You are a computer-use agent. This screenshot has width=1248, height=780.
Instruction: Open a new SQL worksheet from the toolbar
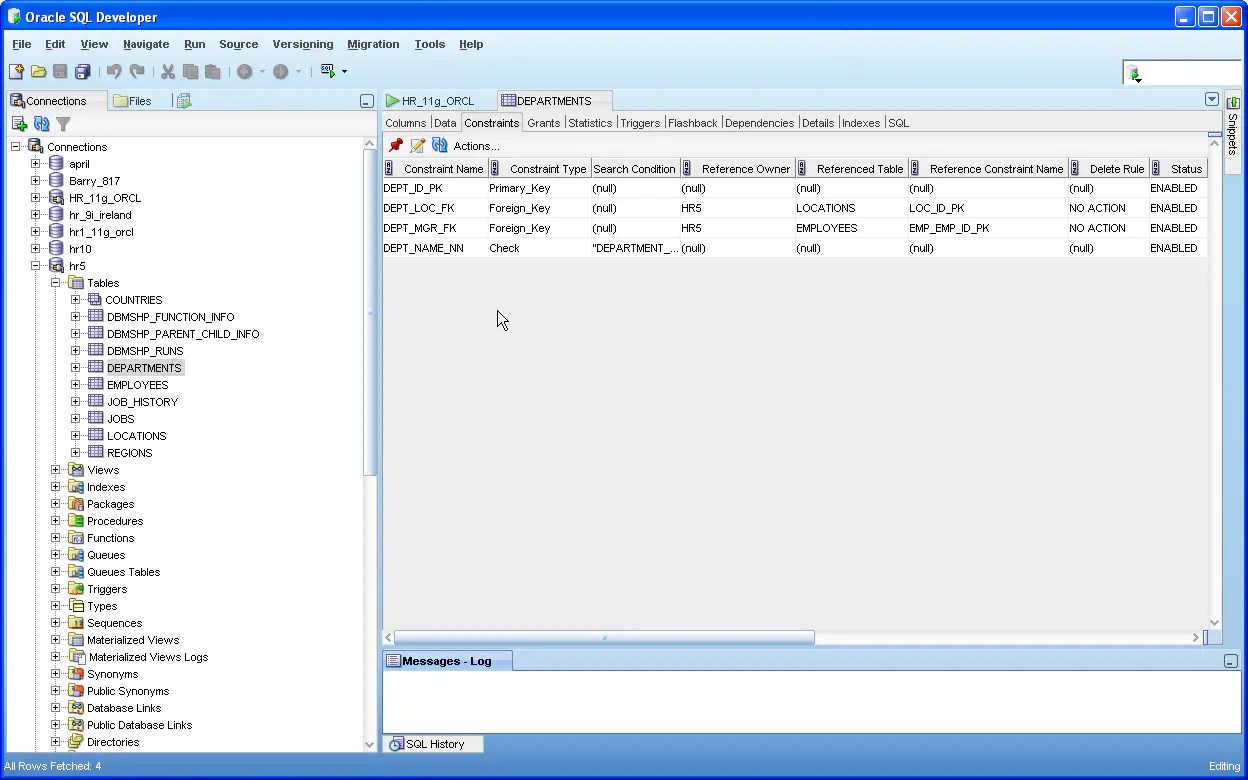(x=328, y=70)
